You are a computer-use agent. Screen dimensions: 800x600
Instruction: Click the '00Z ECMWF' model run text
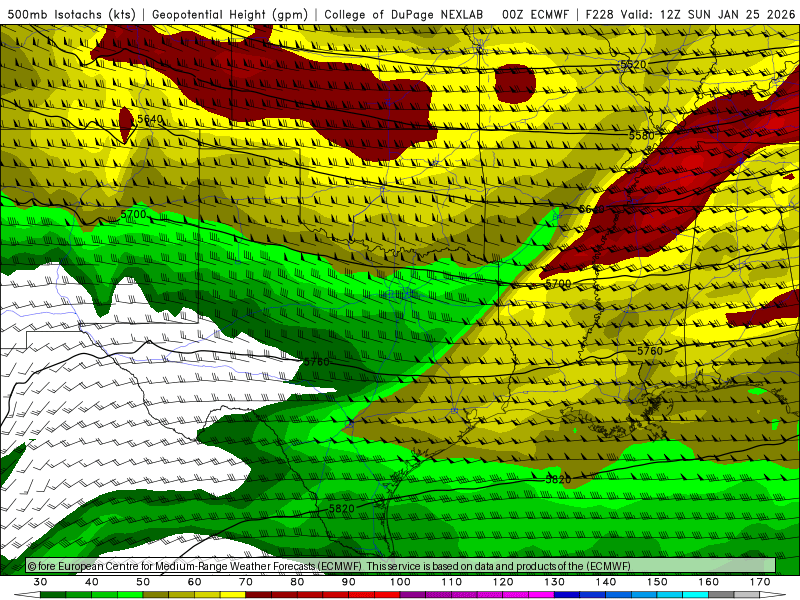pos(535,15)
